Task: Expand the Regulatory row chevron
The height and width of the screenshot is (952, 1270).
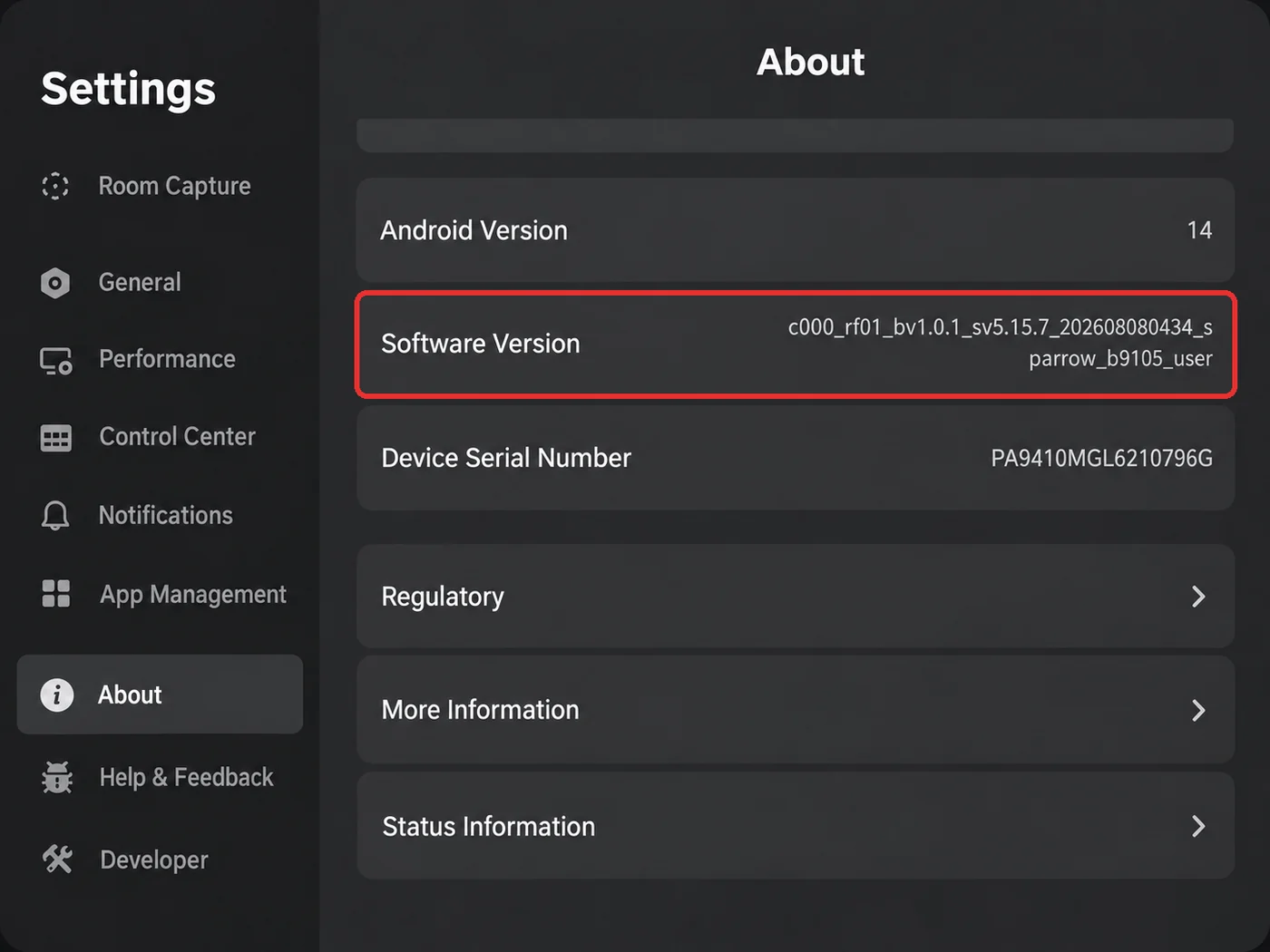Action: coord(1198,596)
